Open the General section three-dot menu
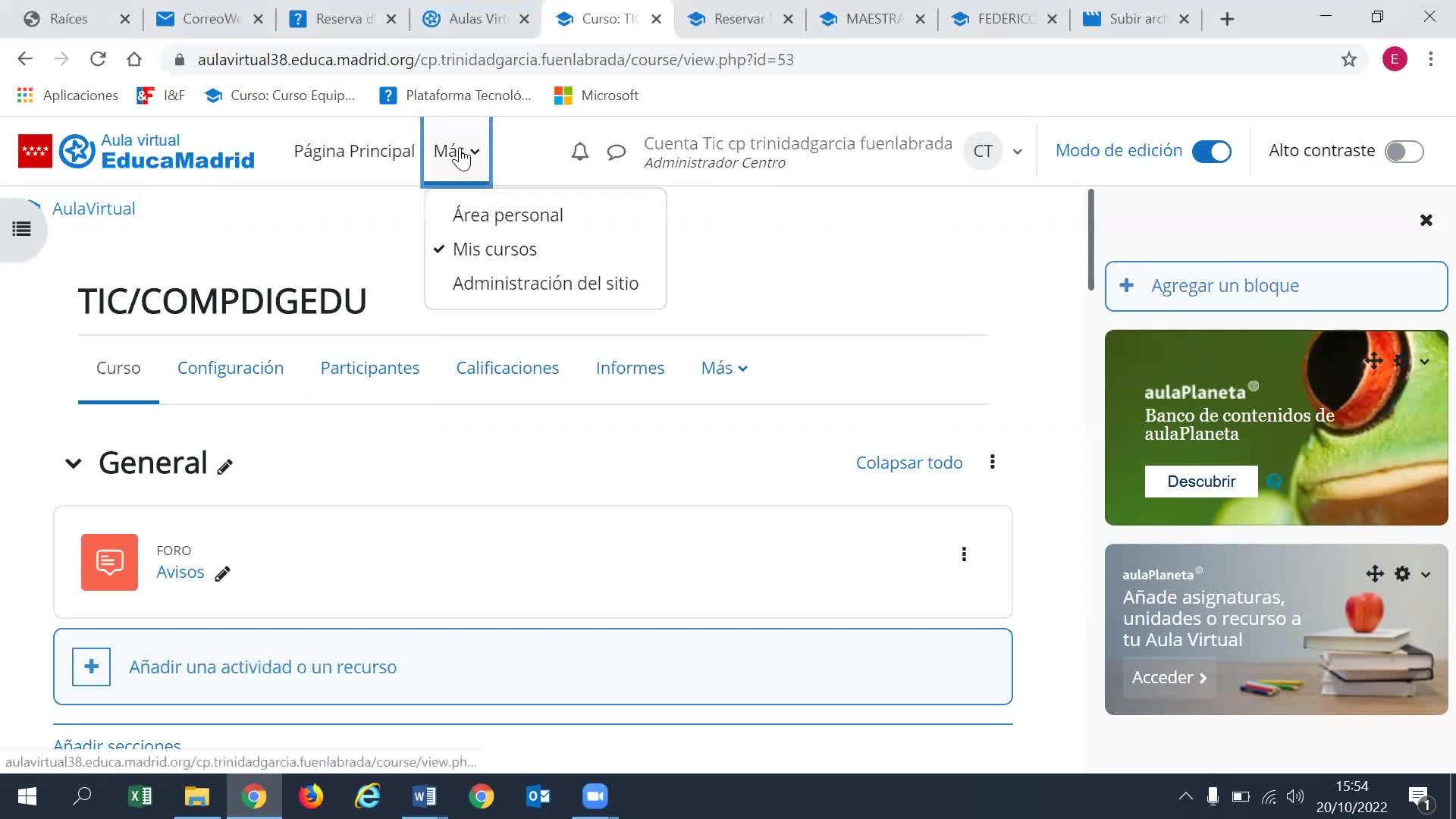Image resolution: width=1456 pixels, height=819 pixels. 992,462
